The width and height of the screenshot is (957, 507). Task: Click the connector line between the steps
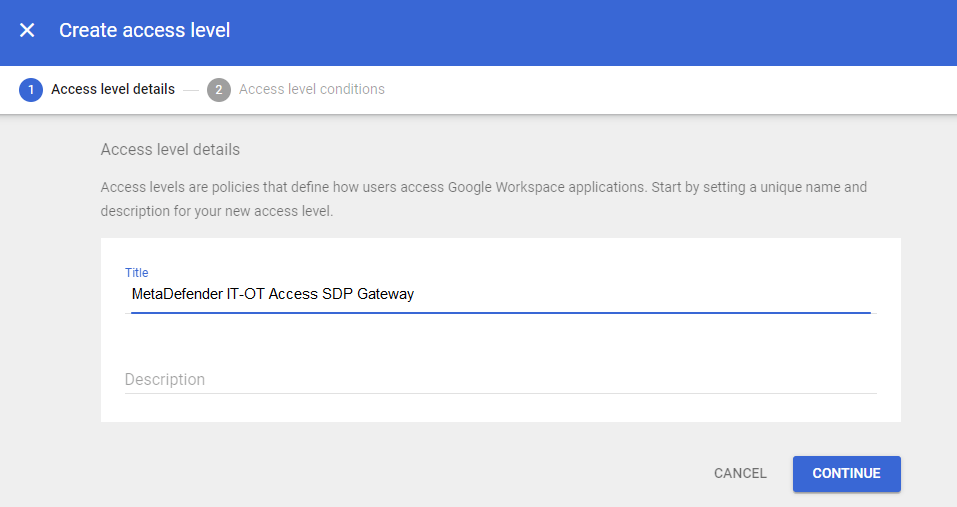tap(191, 90)
